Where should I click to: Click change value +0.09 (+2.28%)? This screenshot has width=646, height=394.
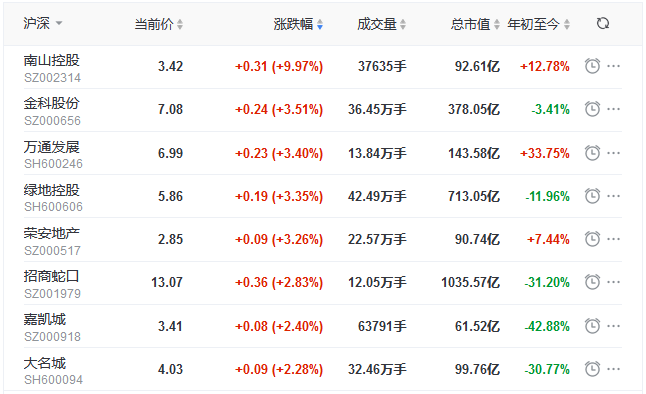pos(279,369)
